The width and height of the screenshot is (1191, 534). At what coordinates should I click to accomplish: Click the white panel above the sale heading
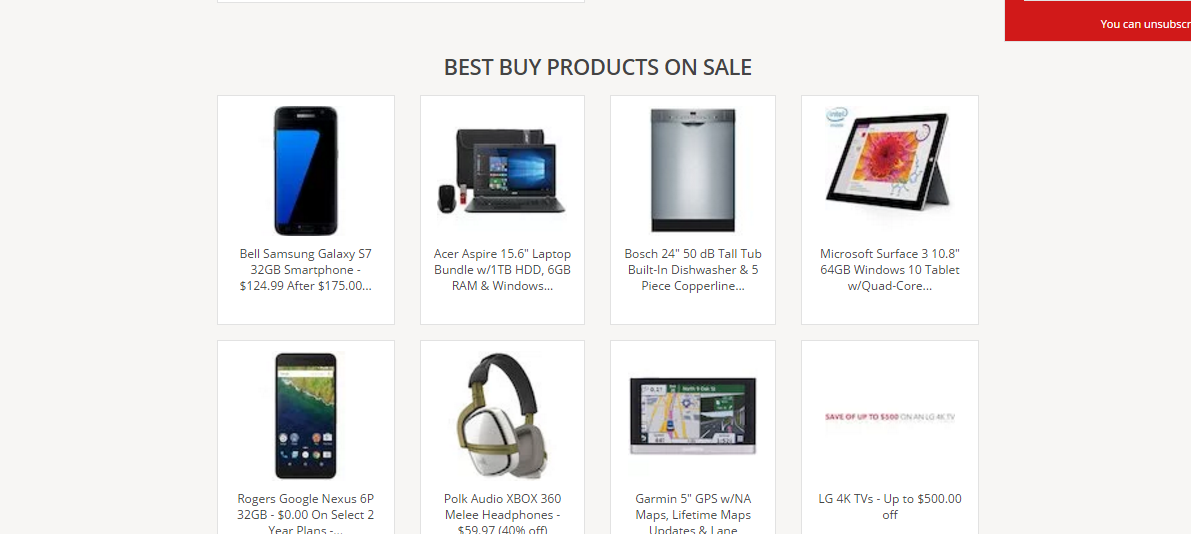[400, 2]
